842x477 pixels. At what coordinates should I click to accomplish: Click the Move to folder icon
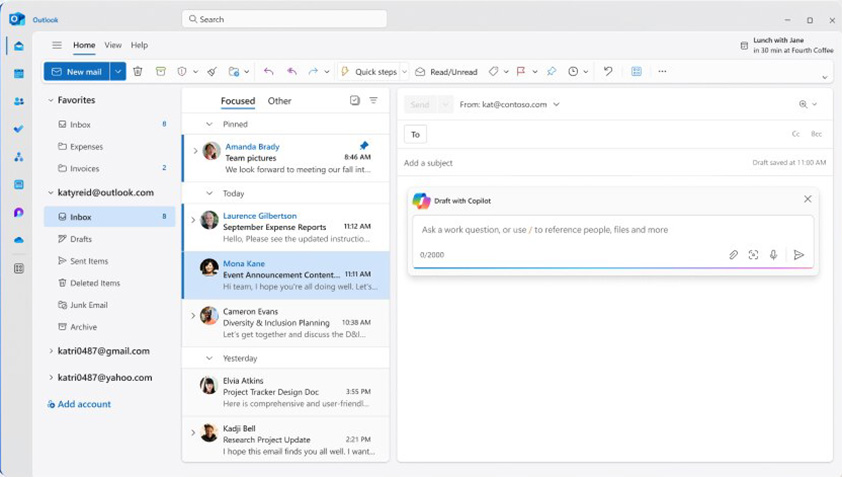234,71
